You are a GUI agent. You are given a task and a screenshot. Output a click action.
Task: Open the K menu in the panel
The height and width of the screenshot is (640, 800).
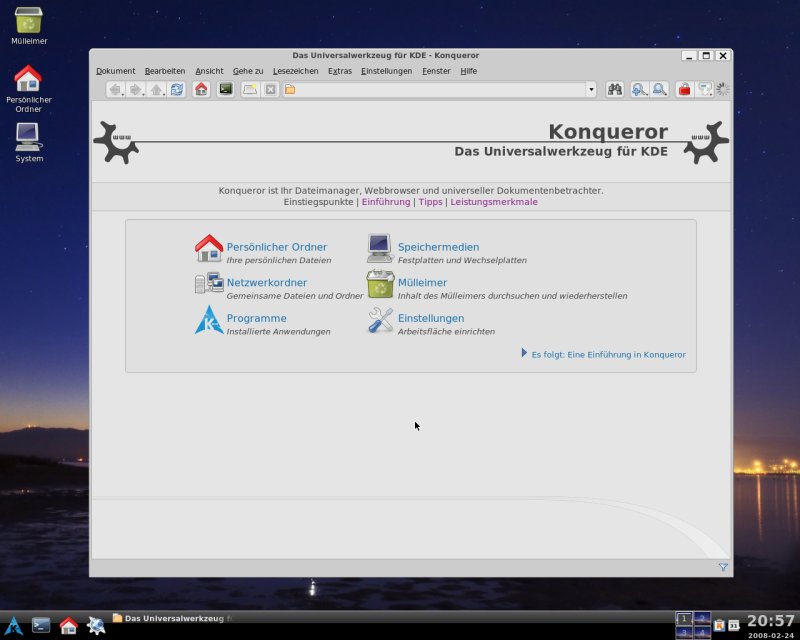(14, 625)
